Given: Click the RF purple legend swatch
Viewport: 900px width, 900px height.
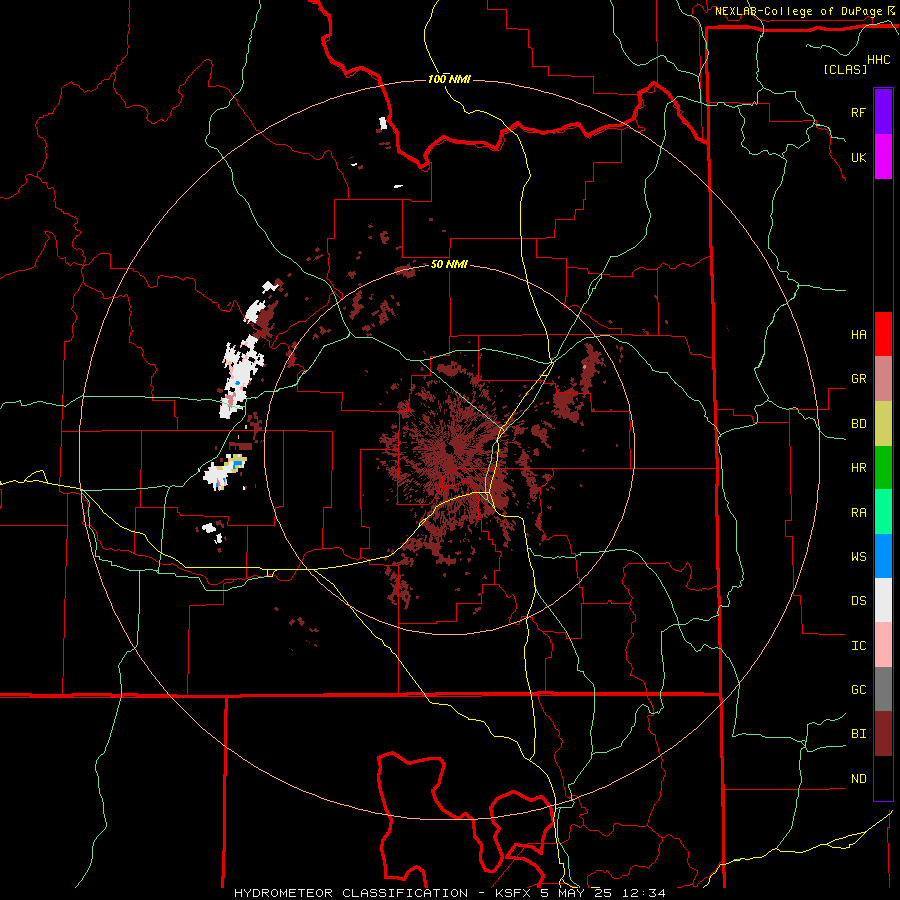Looking at the screenshot, I should tap(883, 112).
